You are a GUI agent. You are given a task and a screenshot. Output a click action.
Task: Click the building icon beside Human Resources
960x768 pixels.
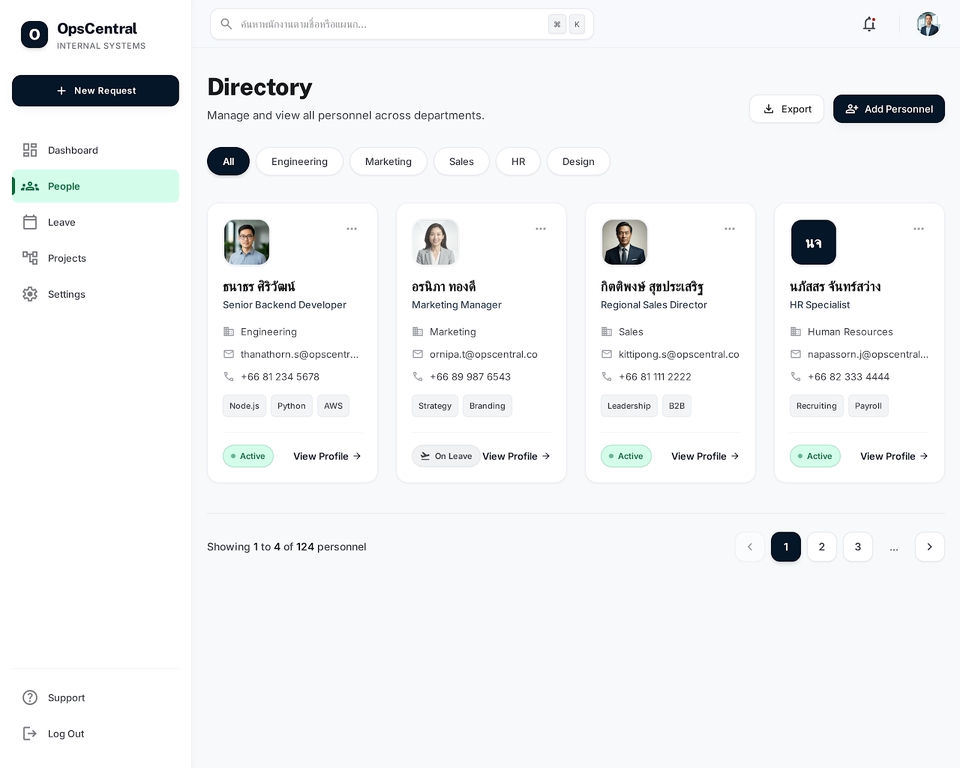795,331
